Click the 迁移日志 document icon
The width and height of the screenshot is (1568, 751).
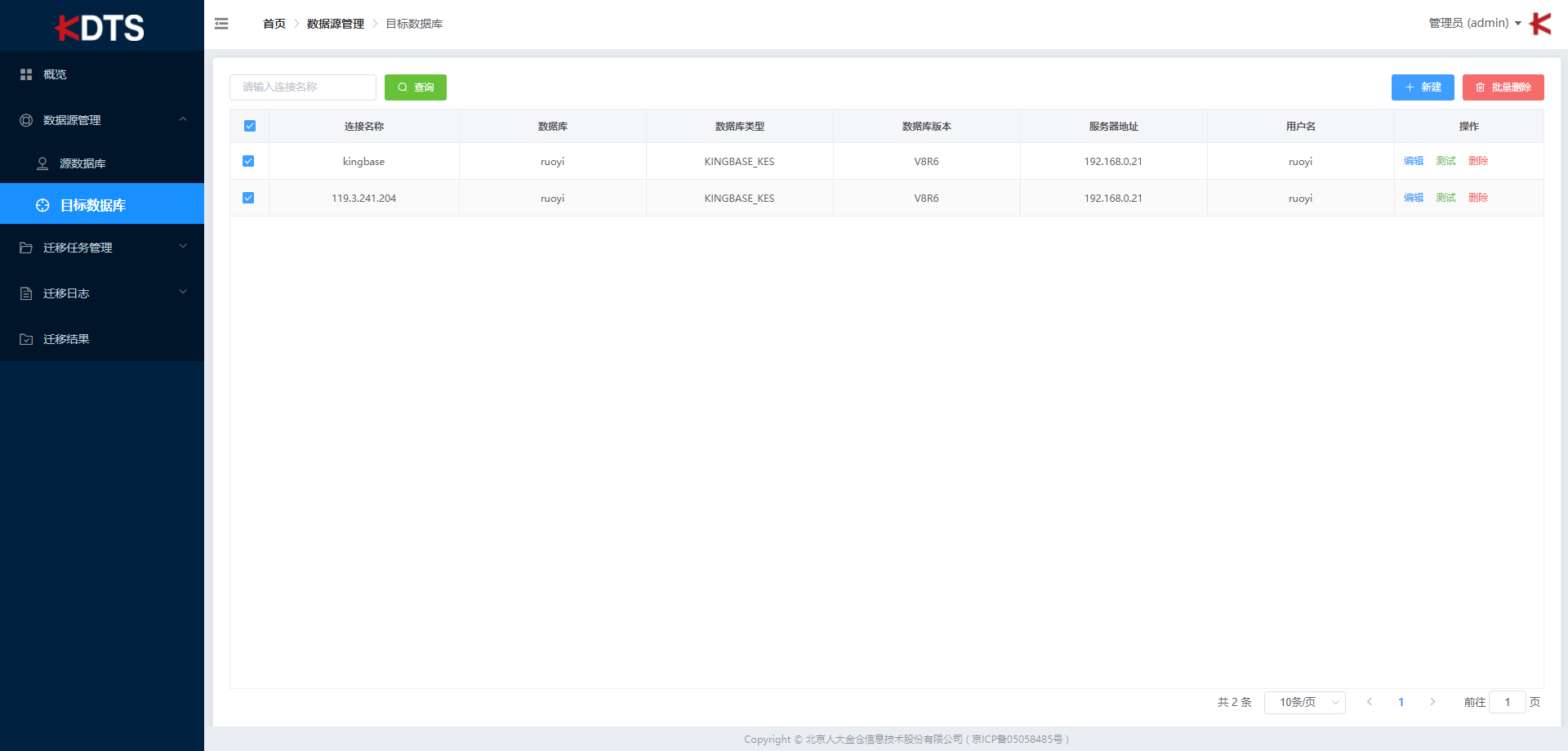[x=26, y=293]
